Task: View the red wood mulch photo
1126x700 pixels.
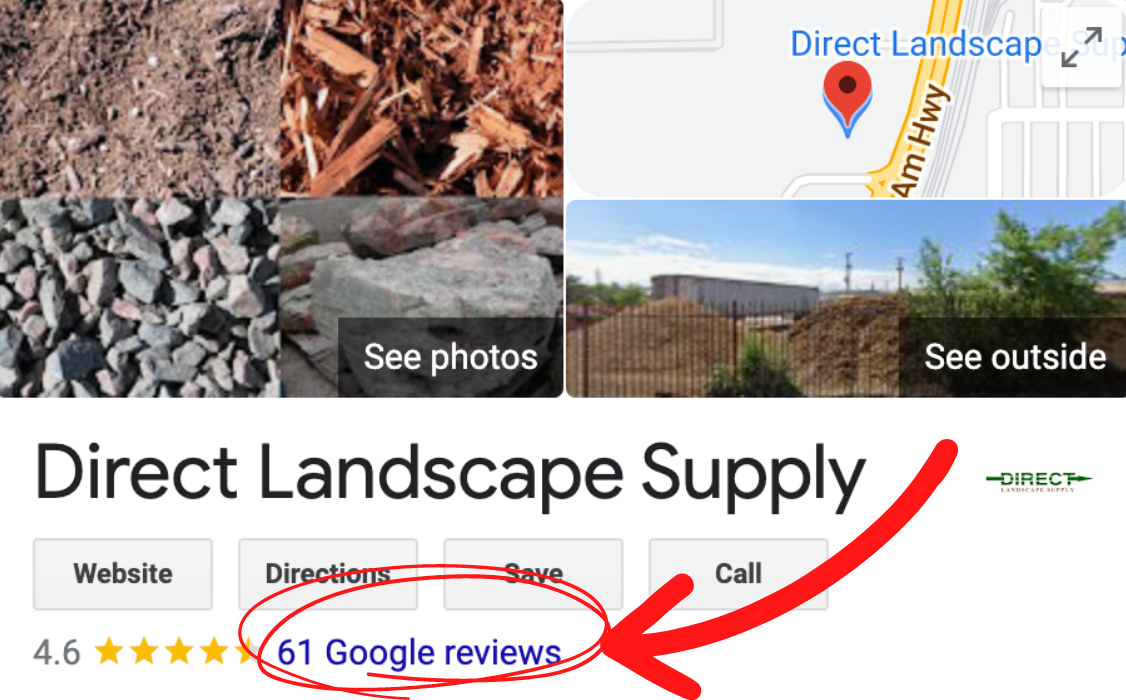Action: [422, 98]
